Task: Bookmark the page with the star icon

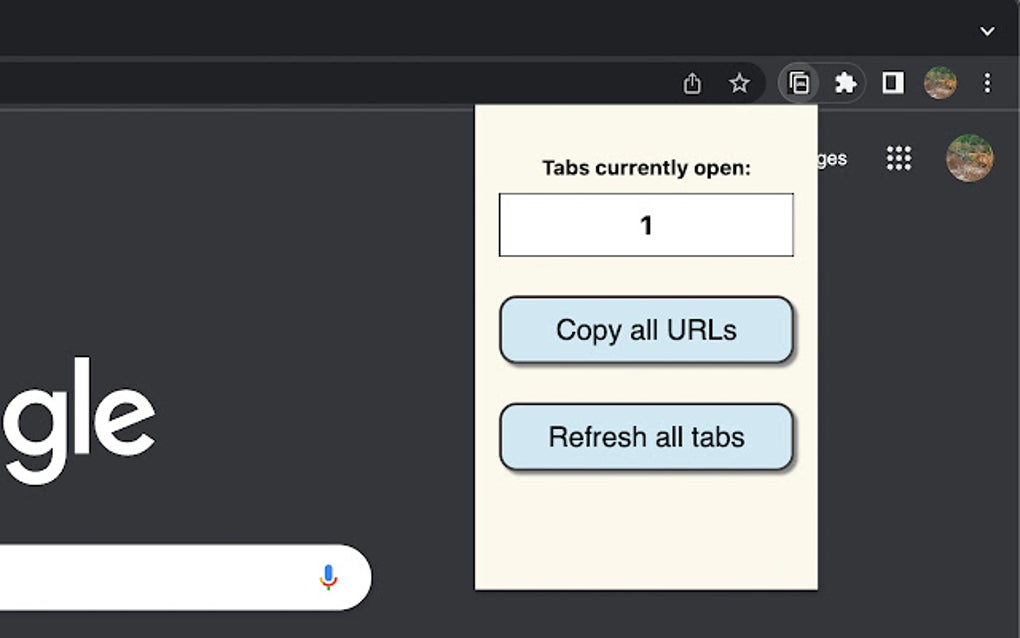Action: pyautogui.click(x=741, y=84)
